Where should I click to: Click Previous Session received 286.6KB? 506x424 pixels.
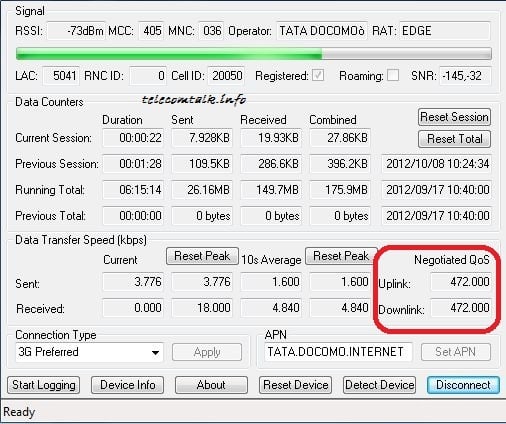(x=271, y=164)
